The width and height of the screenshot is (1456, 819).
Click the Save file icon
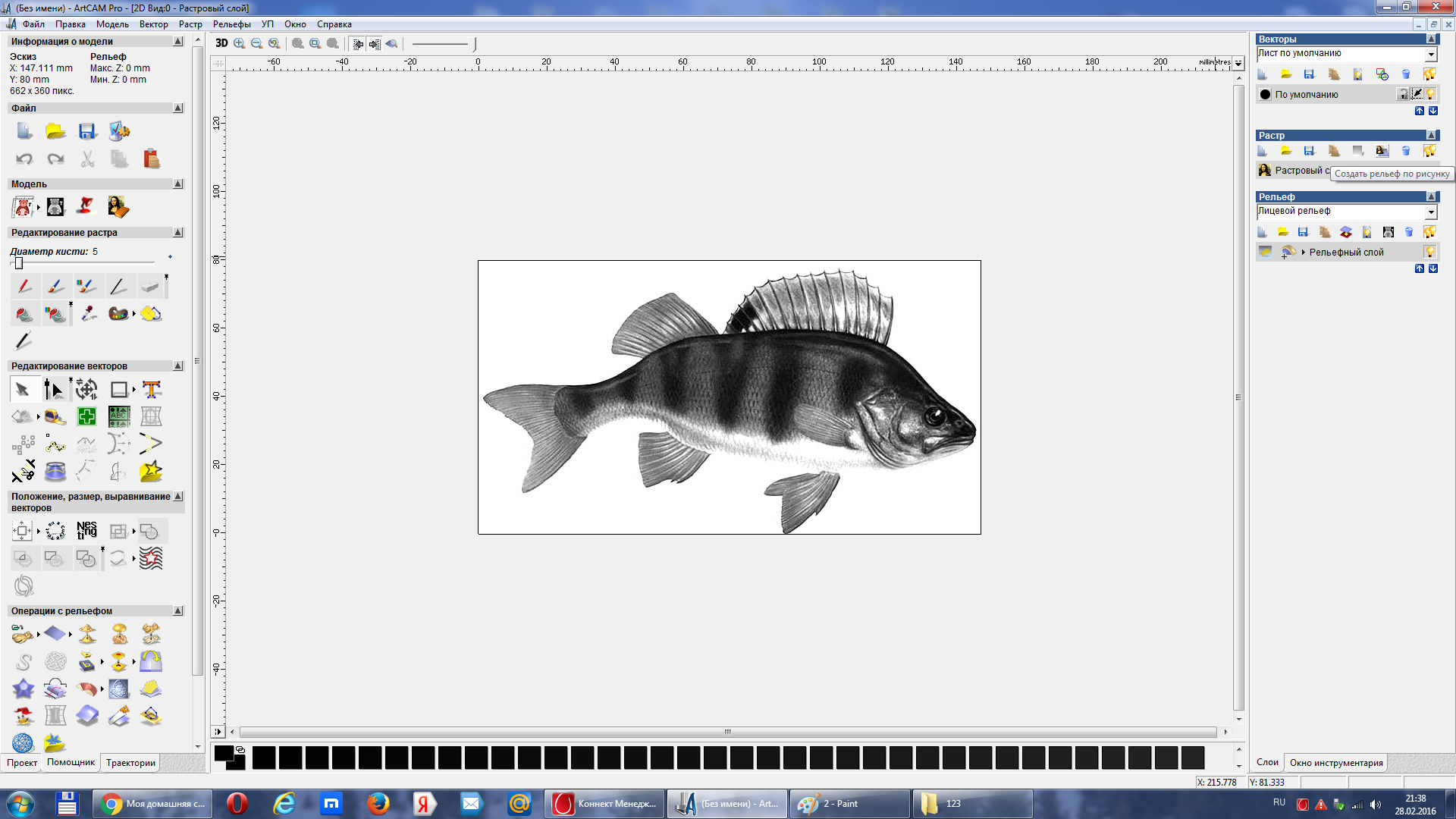87,131
